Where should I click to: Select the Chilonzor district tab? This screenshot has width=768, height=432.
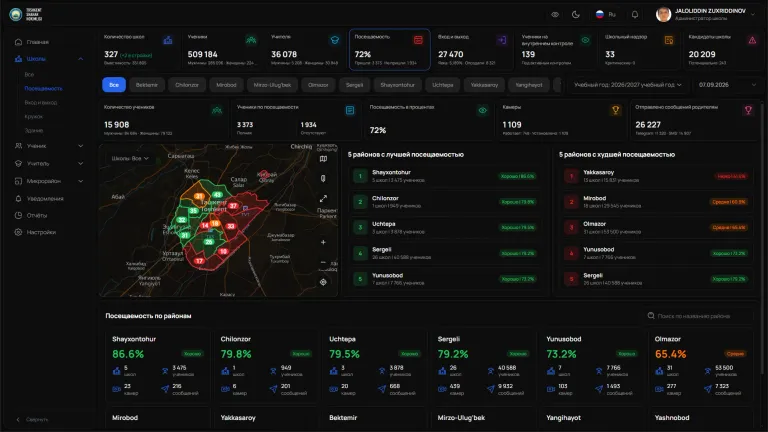(187, 85)
